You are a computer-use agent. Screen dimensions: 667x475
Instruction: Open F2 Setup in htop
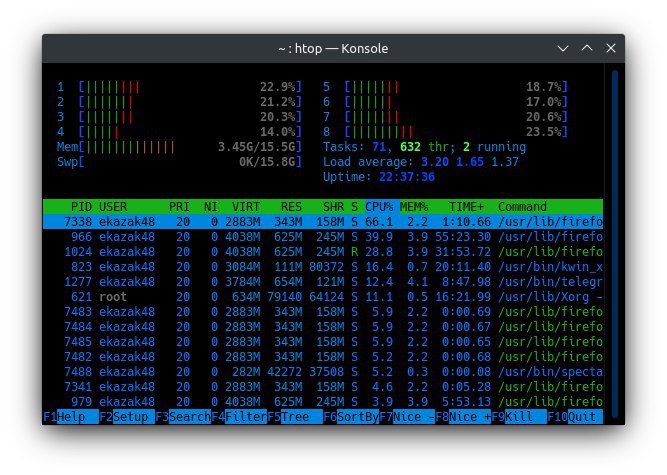[x=127, y=417]
